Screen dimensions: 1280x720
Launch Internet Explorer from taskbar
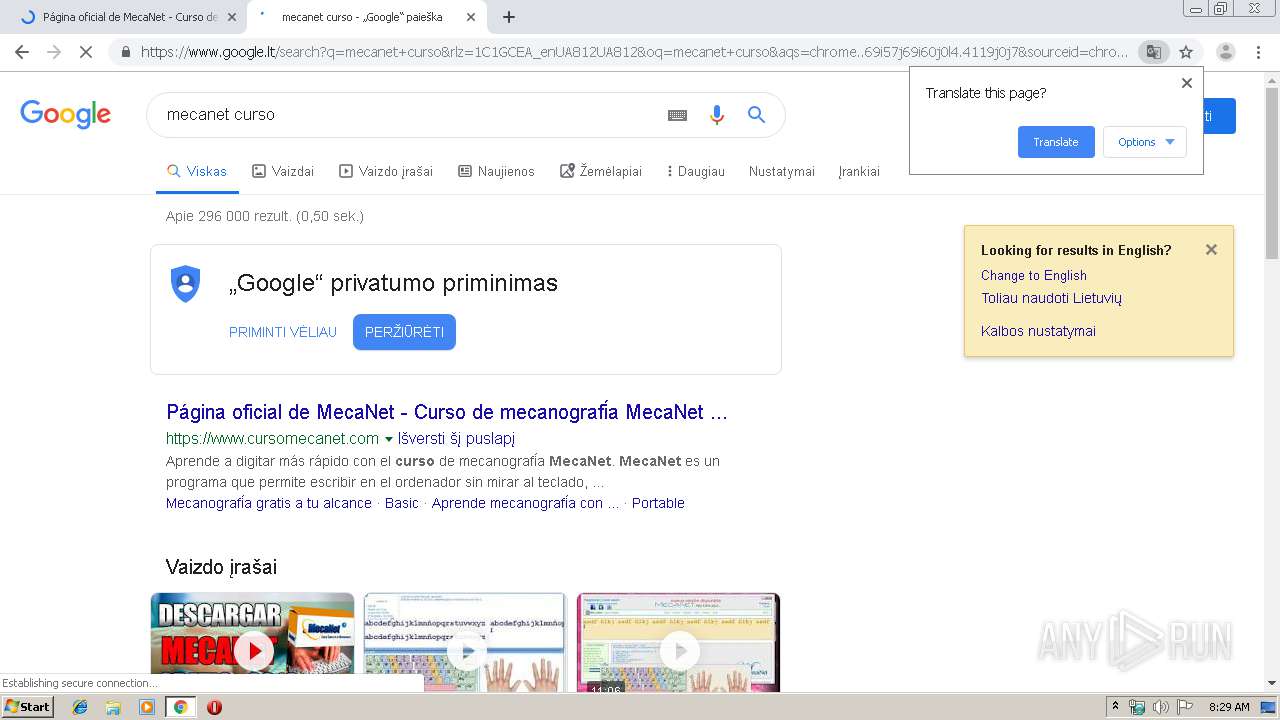point(80,707)
